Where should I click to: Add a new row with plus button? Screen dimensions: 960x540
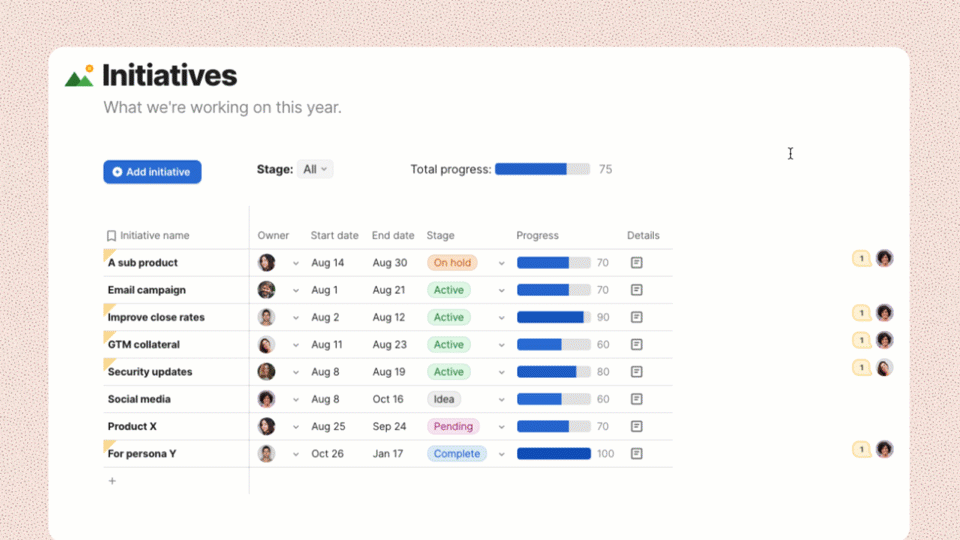click(x=112, y=481)
